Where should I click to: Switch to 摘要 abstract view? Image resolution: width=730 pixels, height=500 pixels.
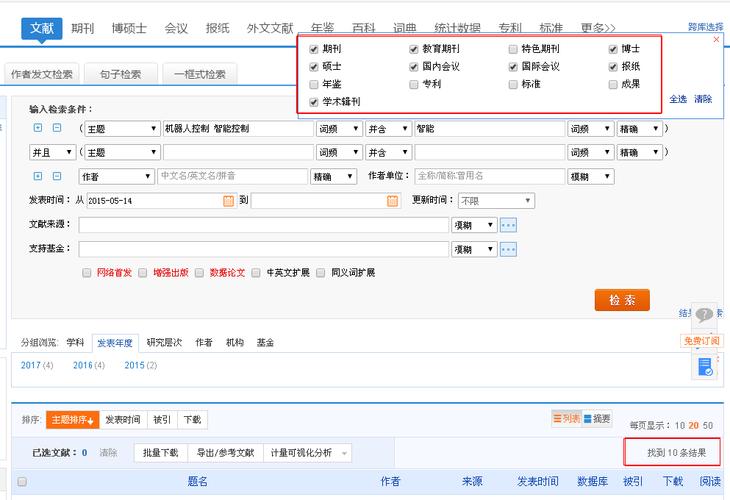tap(597, 419)
